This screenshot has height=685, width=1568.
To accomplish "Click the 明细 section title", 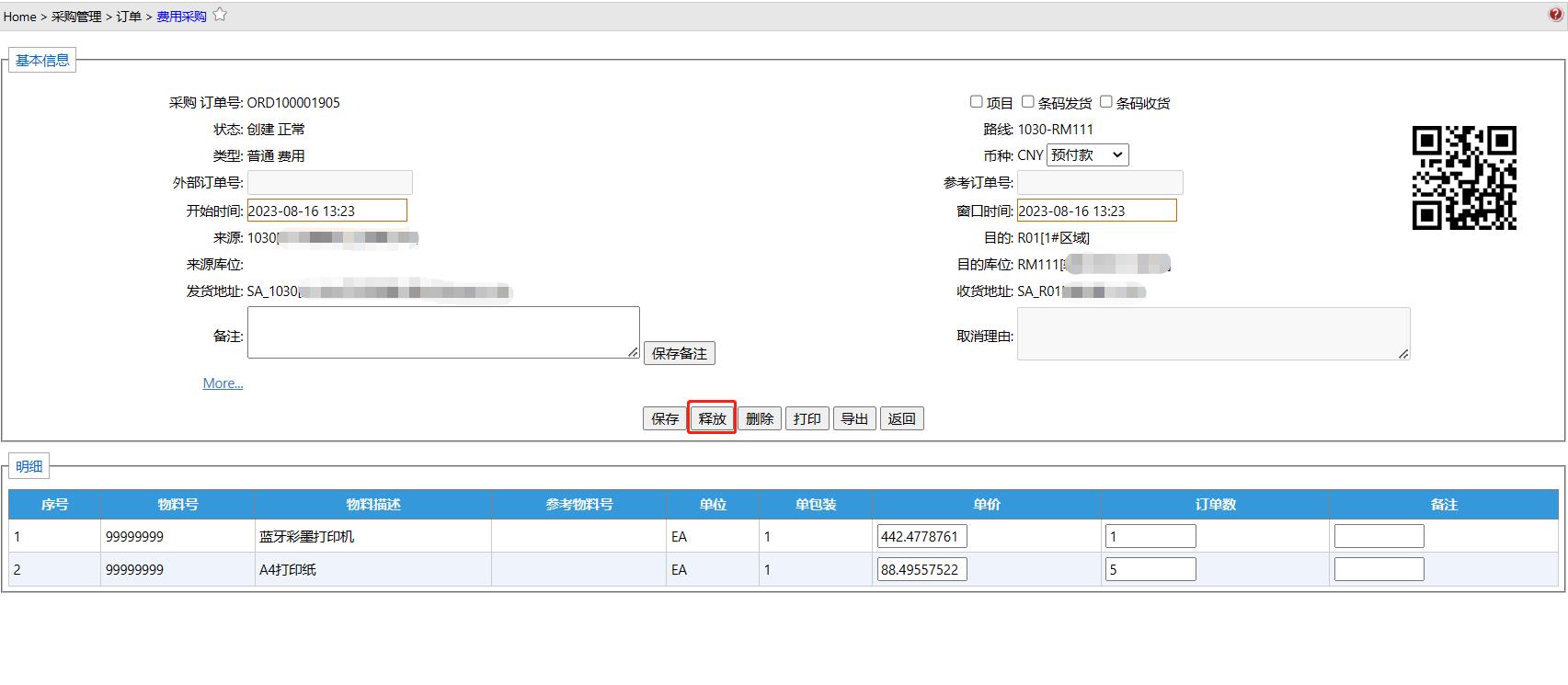I will pos(29,466).
